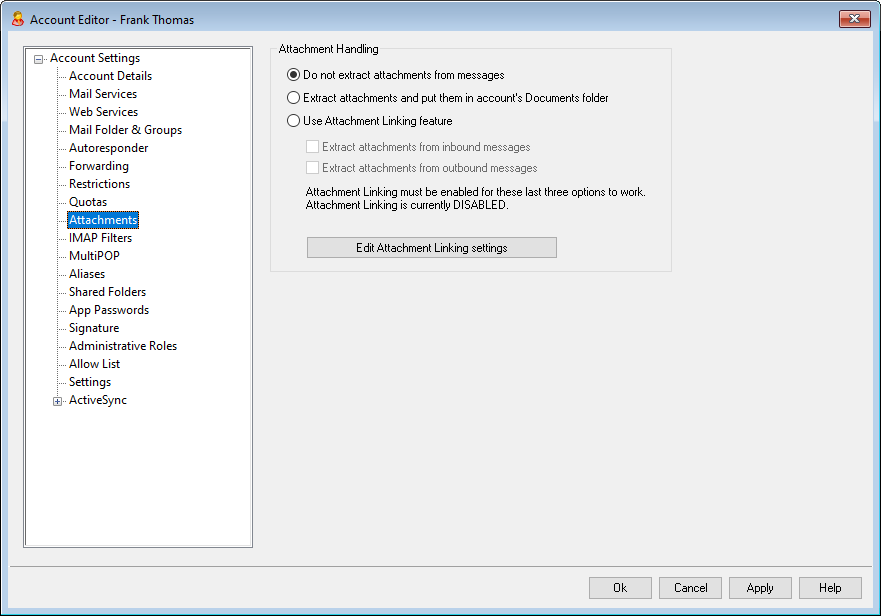The height and width of the screenshot is (616, 881).
Task: Collapse the Account Settings tree node
Action: (39, 59)
